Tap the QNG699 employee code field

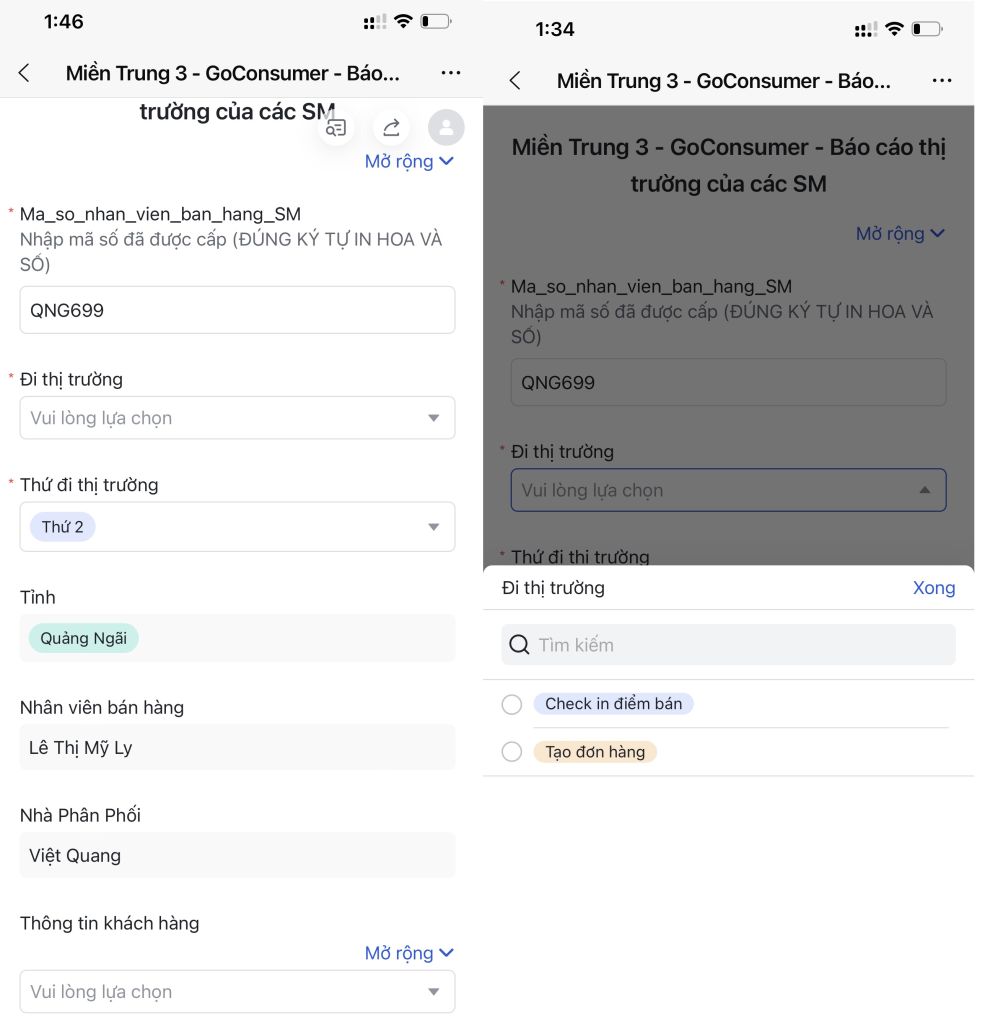(x=237, y=310)
